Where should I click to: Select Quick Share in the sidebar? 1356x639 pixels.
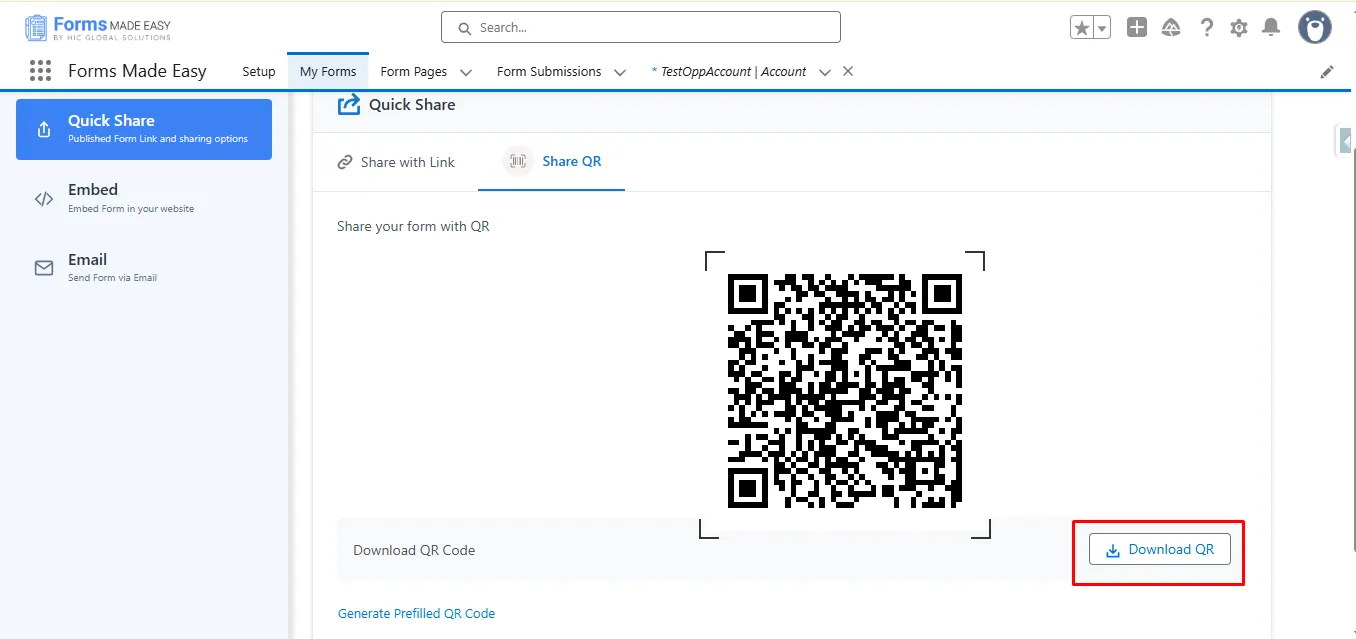(144, 129)
